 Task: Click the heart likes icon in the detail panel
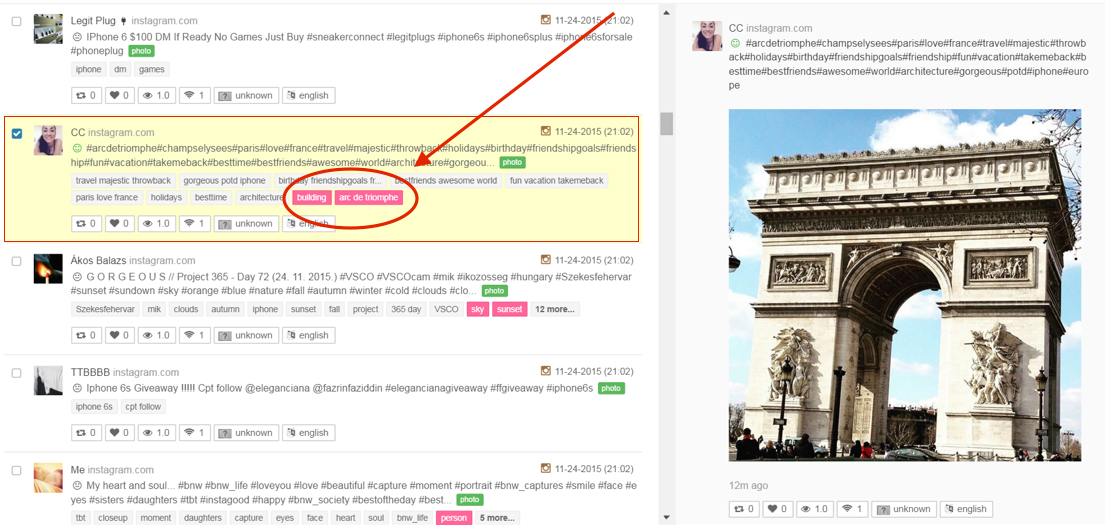pos(772,509)
